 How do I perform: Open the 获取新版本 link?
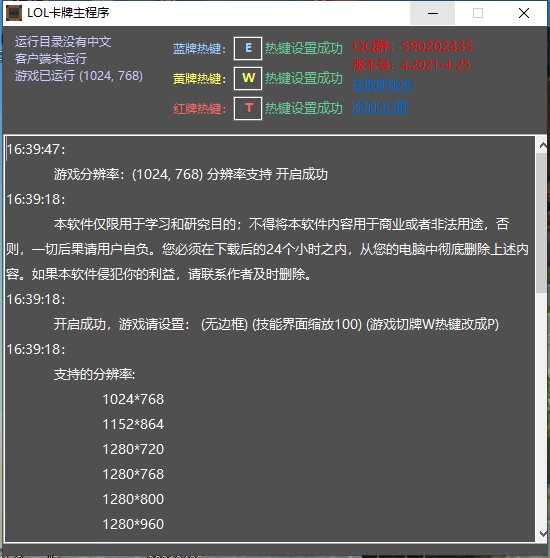coord(383,85)
